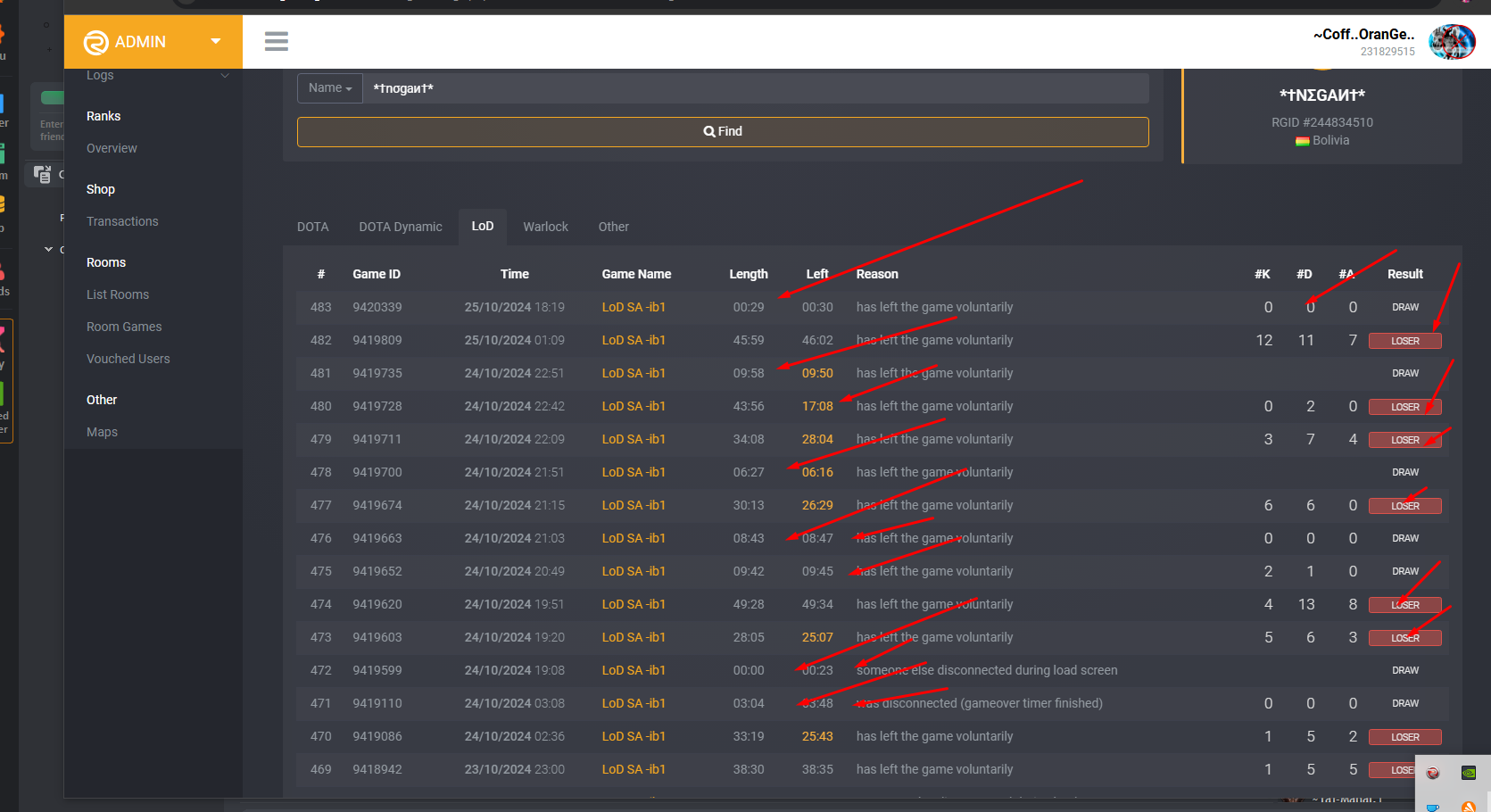Open LoD SA -ib1 link for game 9419603
This screenshot has height=812, width=1491.
coord(634,637)
